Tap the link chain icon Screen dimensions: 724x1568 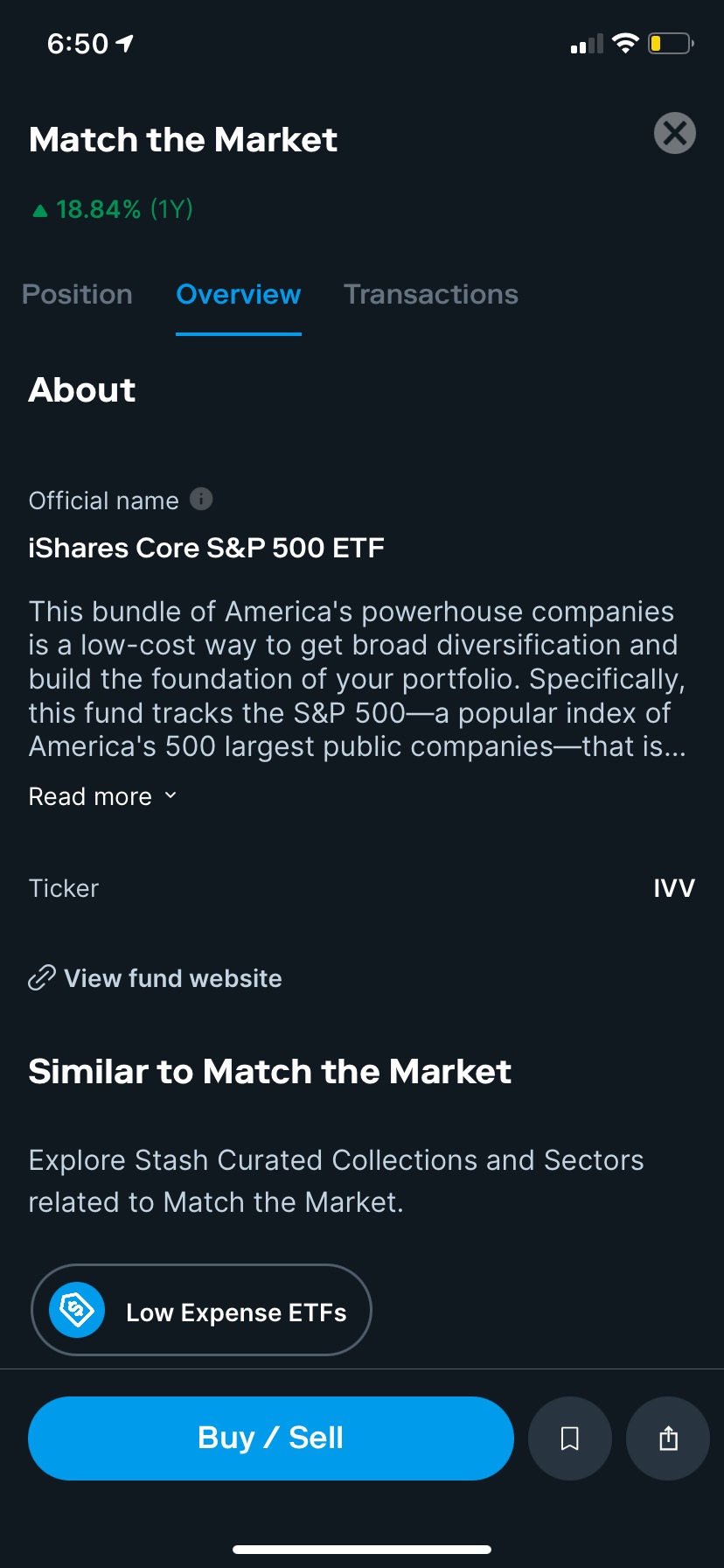(x=42, y=977)
